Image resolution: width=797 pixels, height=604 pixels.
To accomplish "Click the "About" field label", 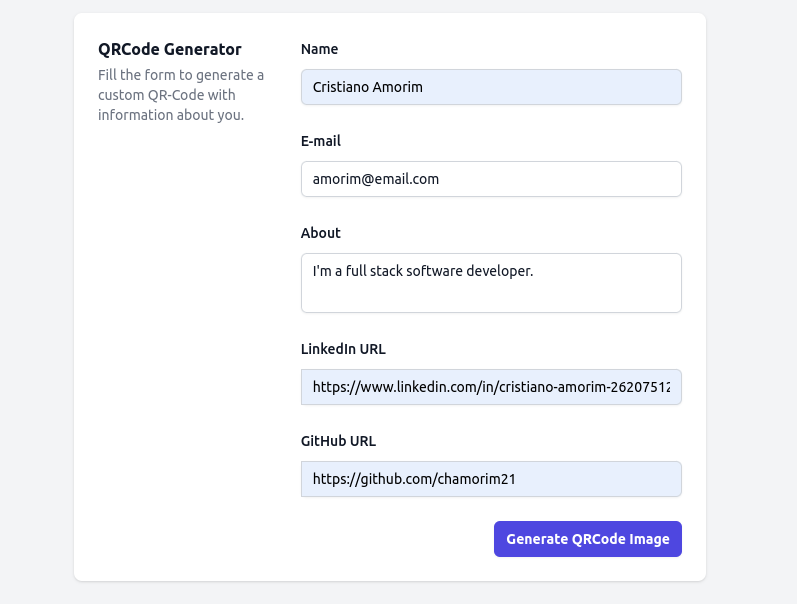I will pyautogui.click(x=321, y=233).
